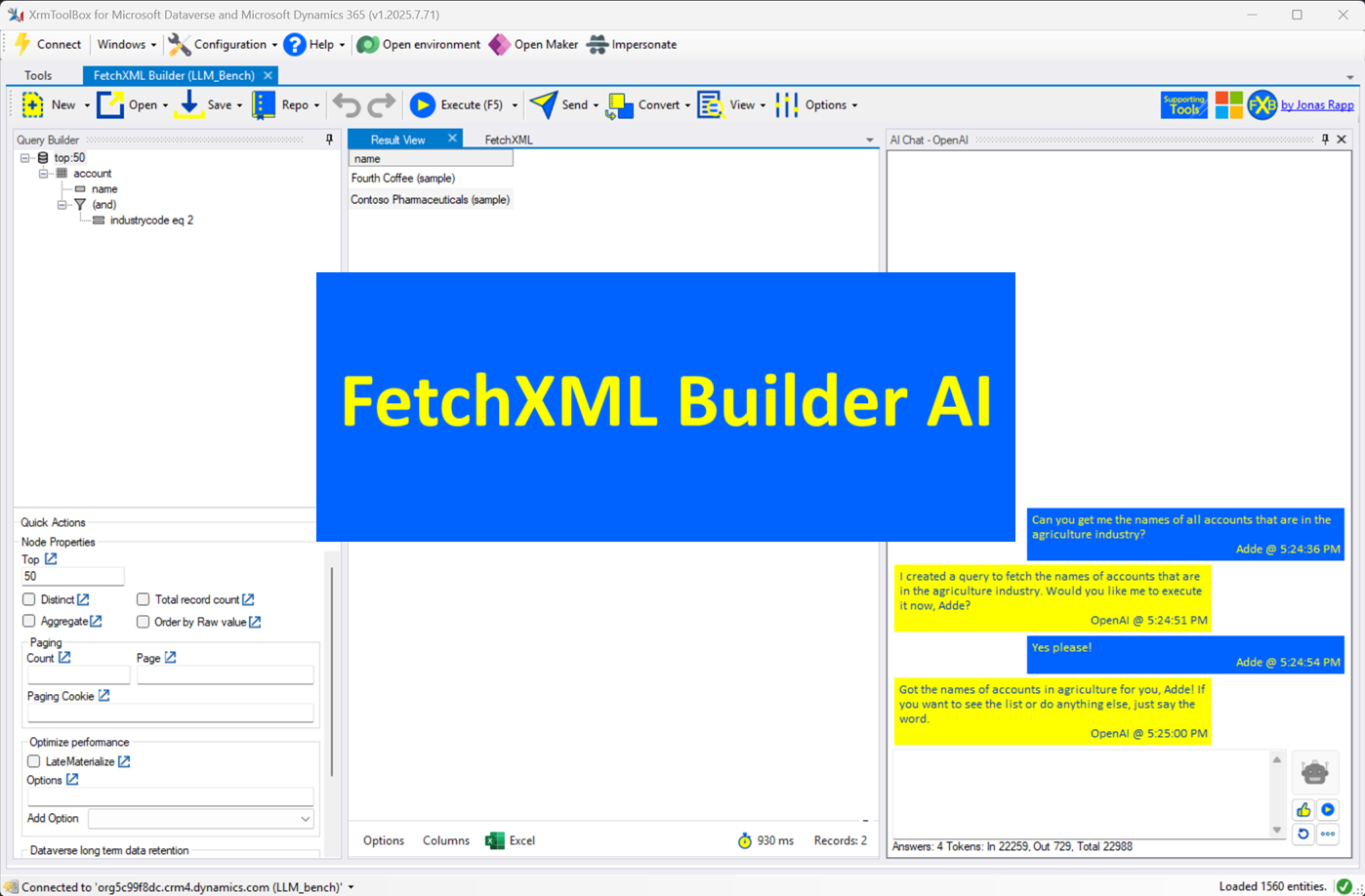Open the Save button dropdown arrow
Viewport: 1365px width, 896px height.
[240, 105]
